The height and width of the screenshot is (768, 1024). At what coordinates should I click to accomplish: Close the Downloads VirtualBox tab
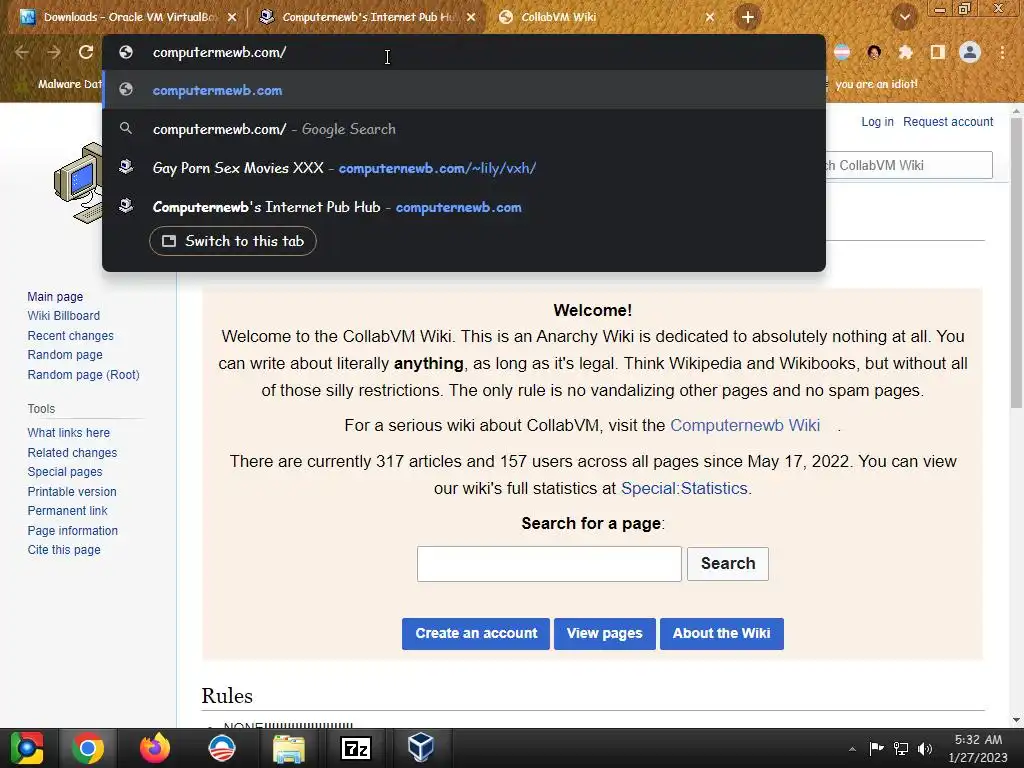point(232,17)
